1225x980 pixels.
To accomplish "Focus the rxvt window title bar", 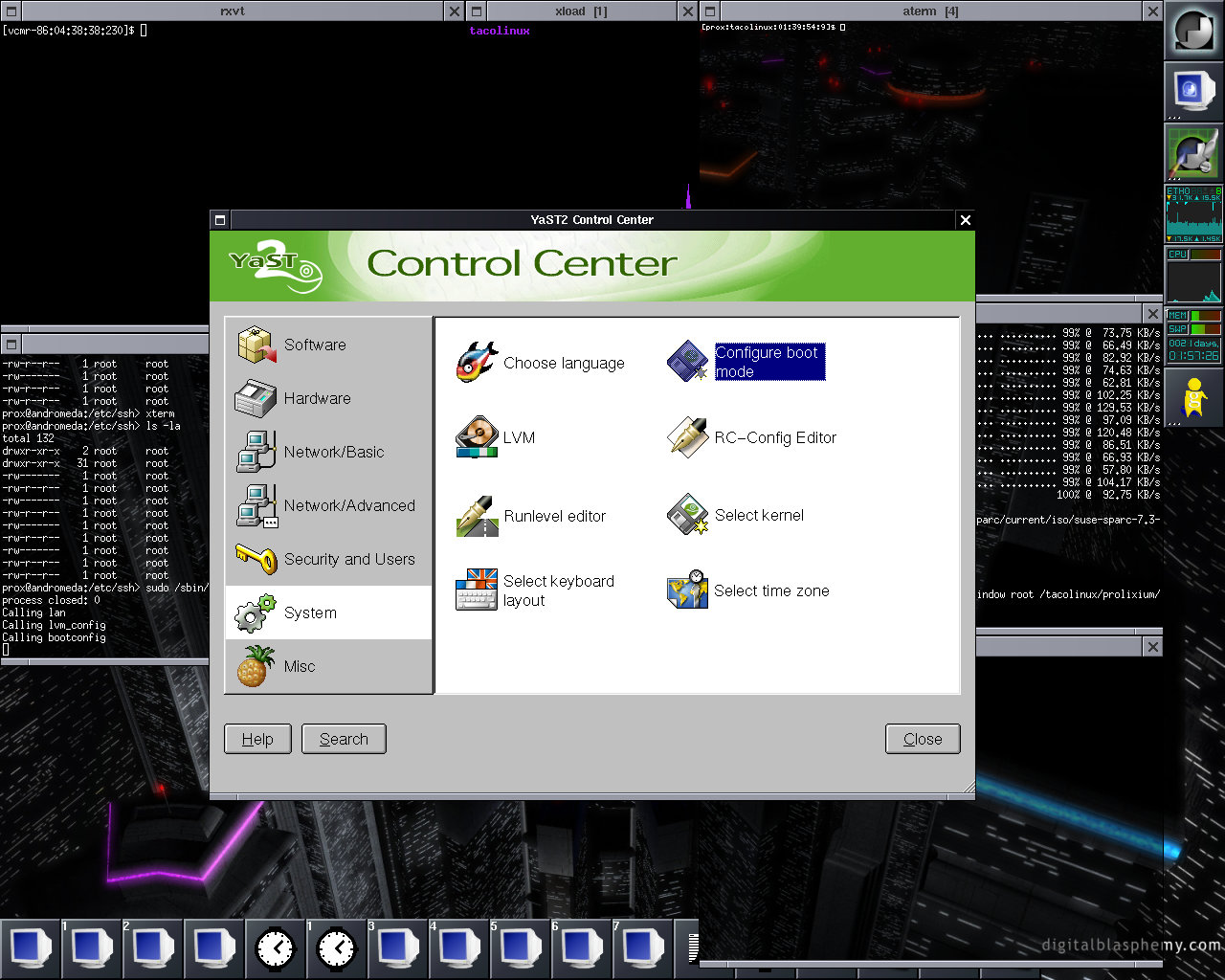I will (233, 11).
